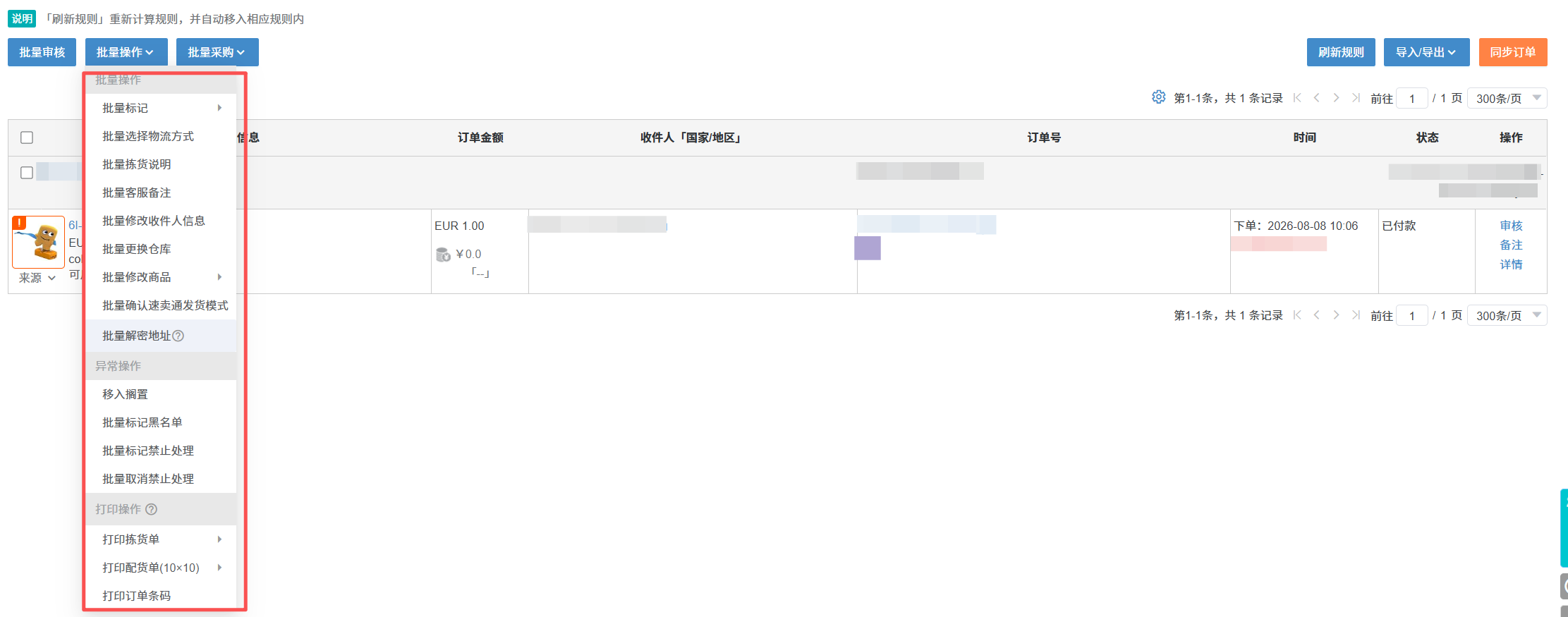Open the 审核 link in the order row
1568x617 pixels.
click(x=1511, y=226)
